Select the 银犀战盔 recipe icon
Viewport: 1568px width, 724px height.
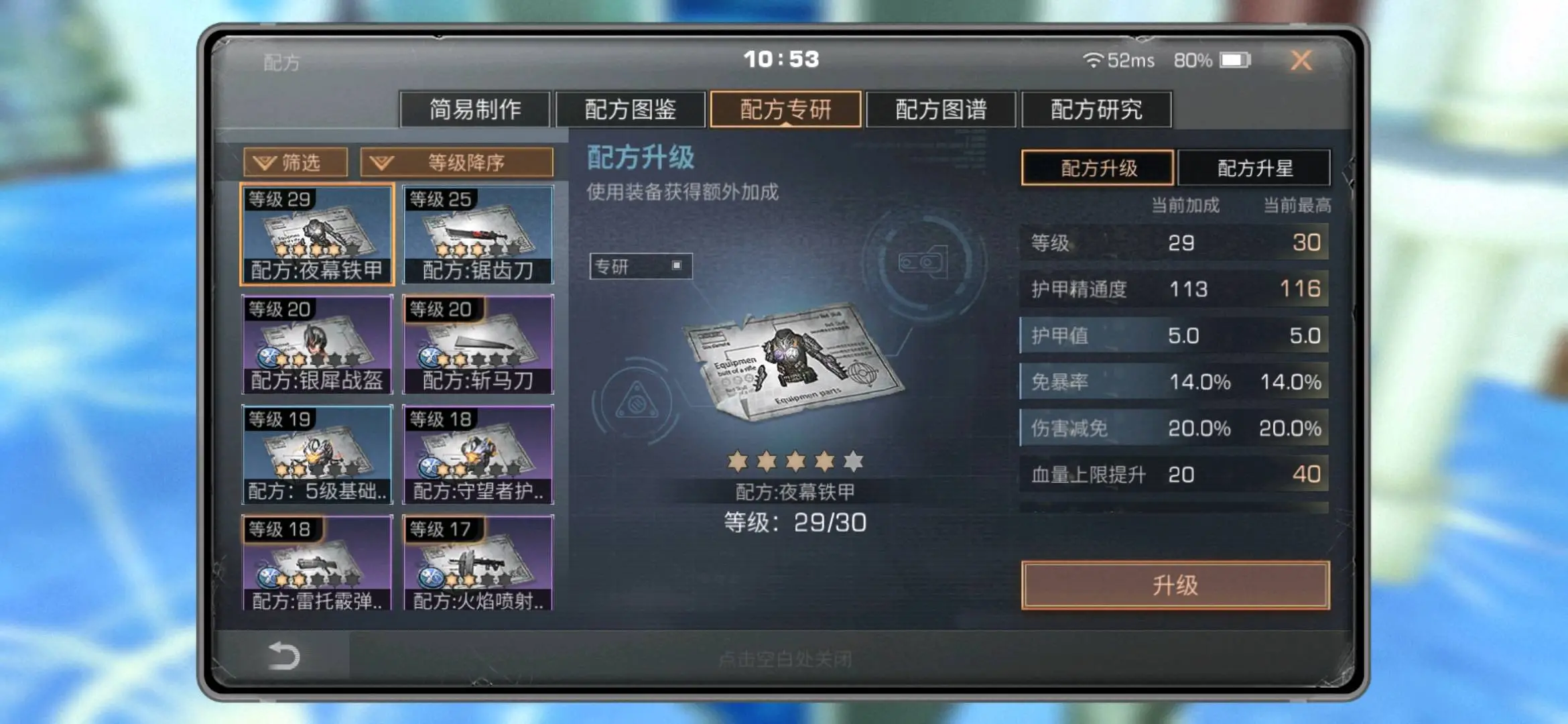tap(317, 345)
